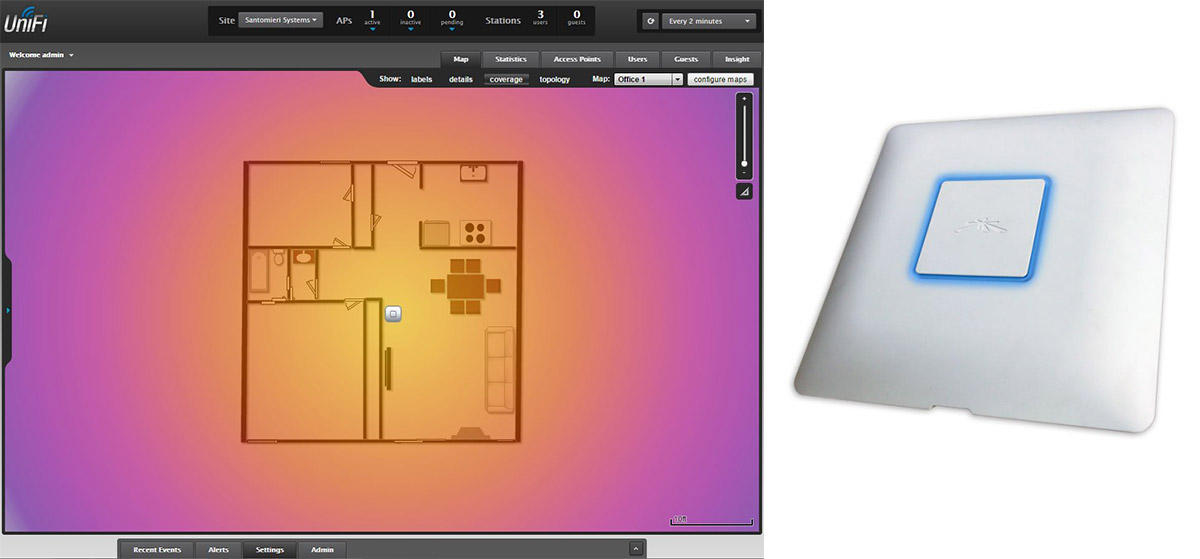Toggle the topology view

pos(554,79)
